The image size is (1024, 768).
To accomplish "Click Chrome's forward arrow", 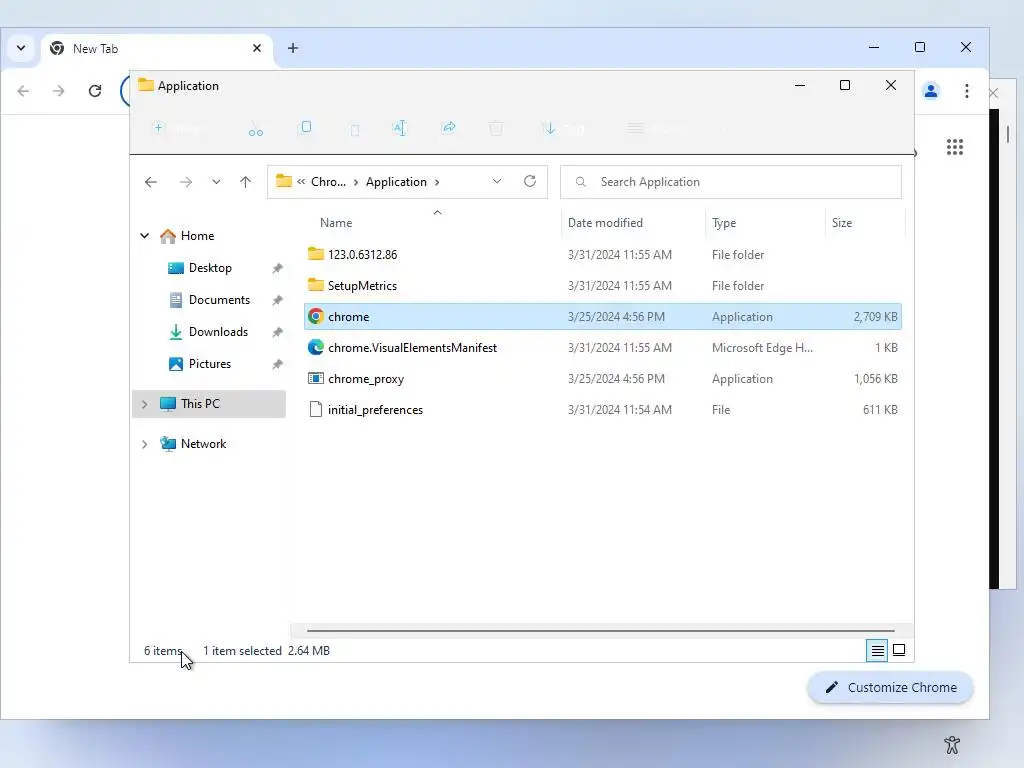I will 59,91.
